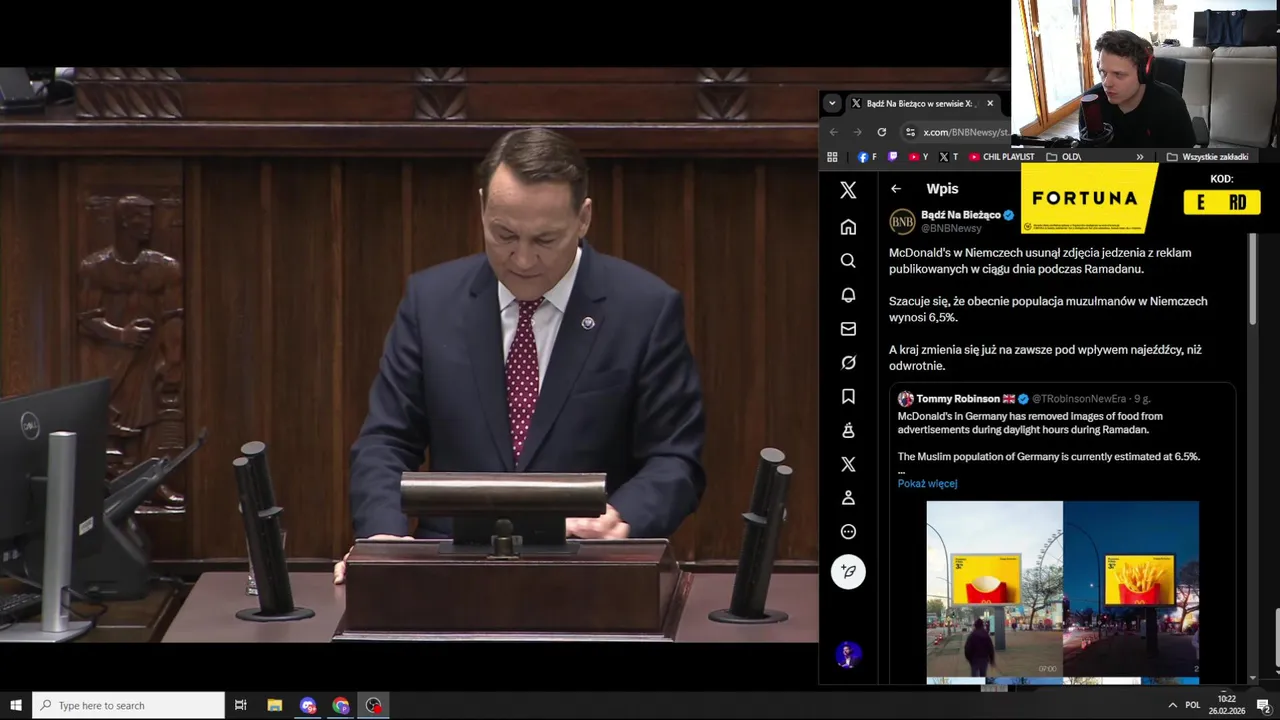Reload the page with refresh icon
1280x720 pixels.
(881, 132)
